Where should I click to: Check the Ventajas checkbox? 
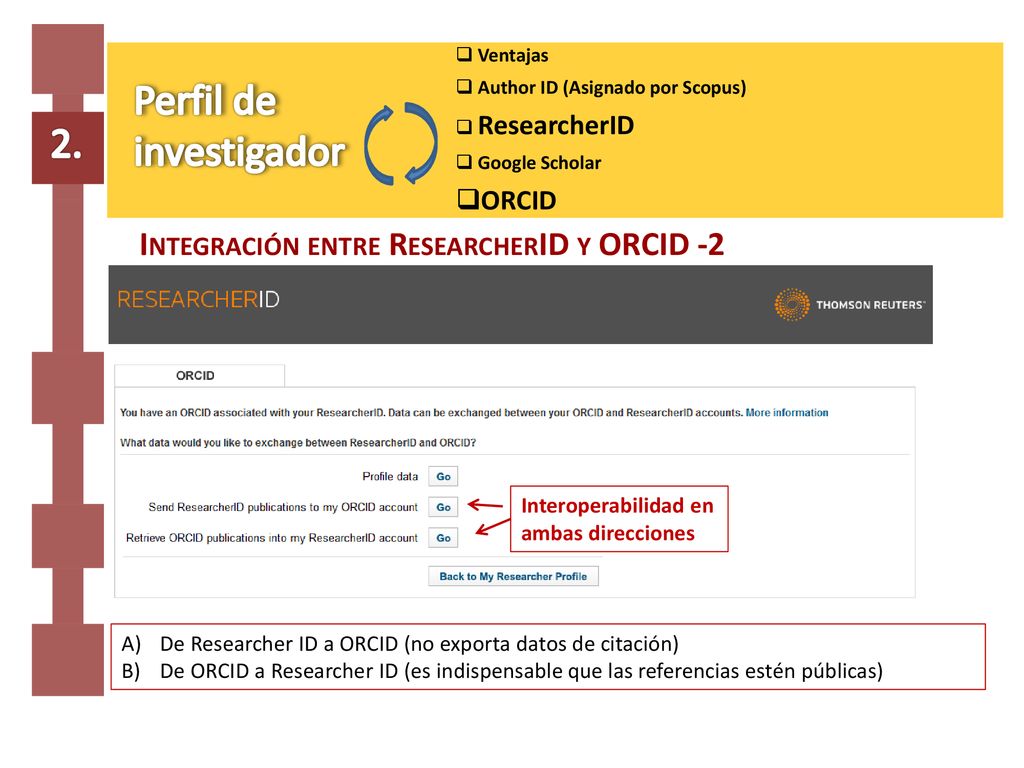coord(464,54)
